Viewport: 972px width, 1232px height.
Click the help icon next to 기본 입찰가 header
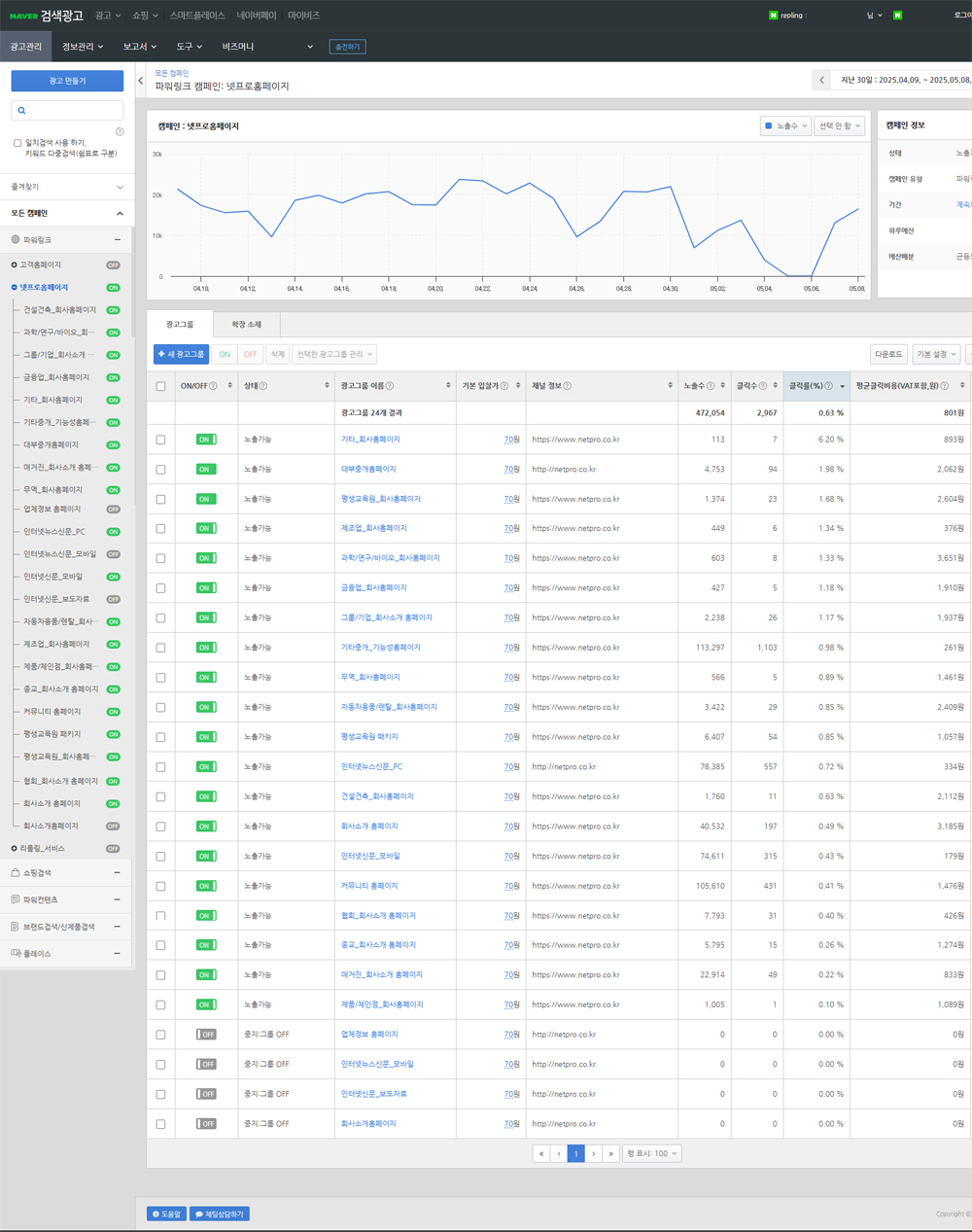coord(504,386)
